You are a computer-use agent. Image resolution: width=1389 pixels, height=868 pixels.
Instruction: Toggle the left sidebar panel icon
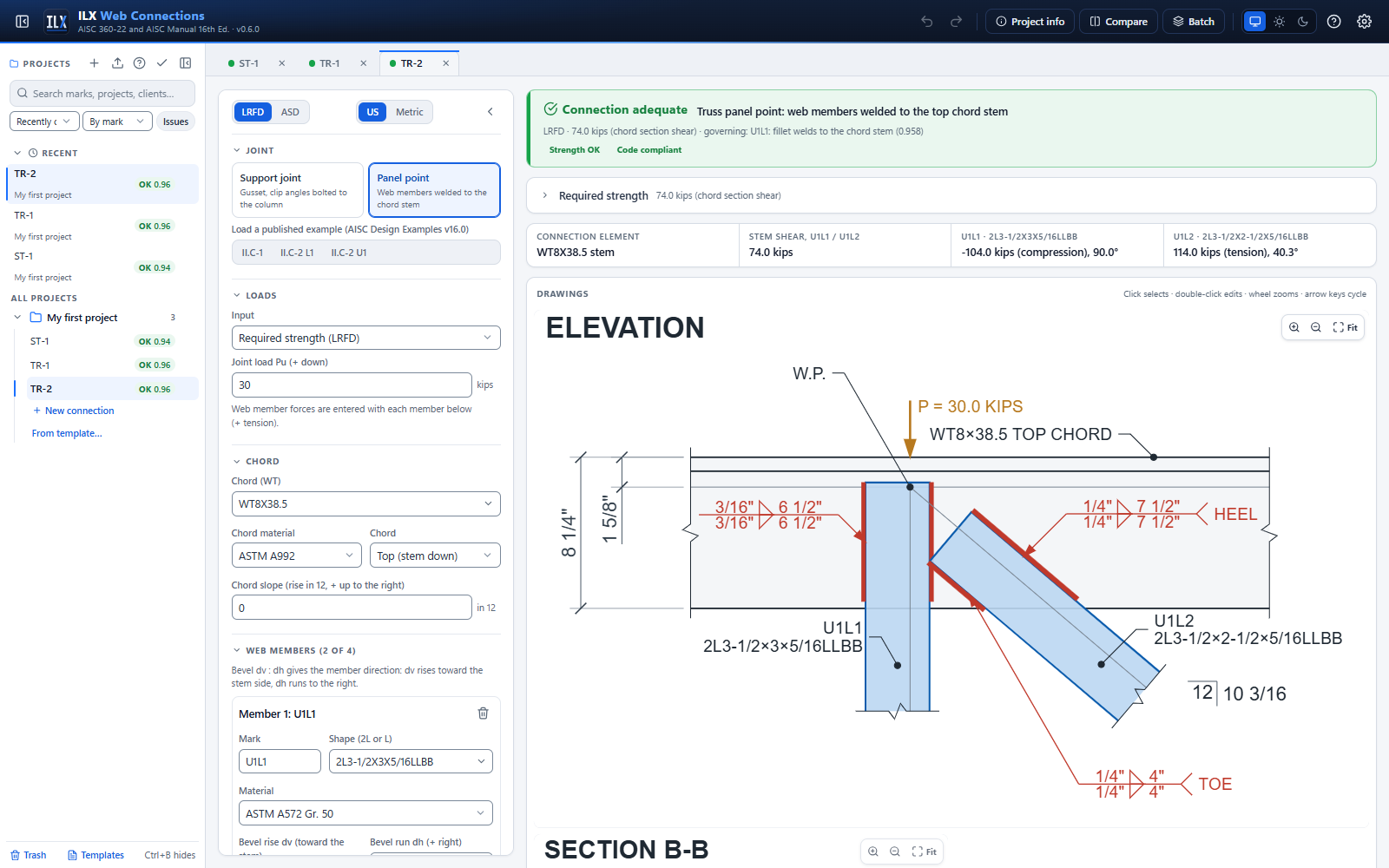tap(23, 22)
